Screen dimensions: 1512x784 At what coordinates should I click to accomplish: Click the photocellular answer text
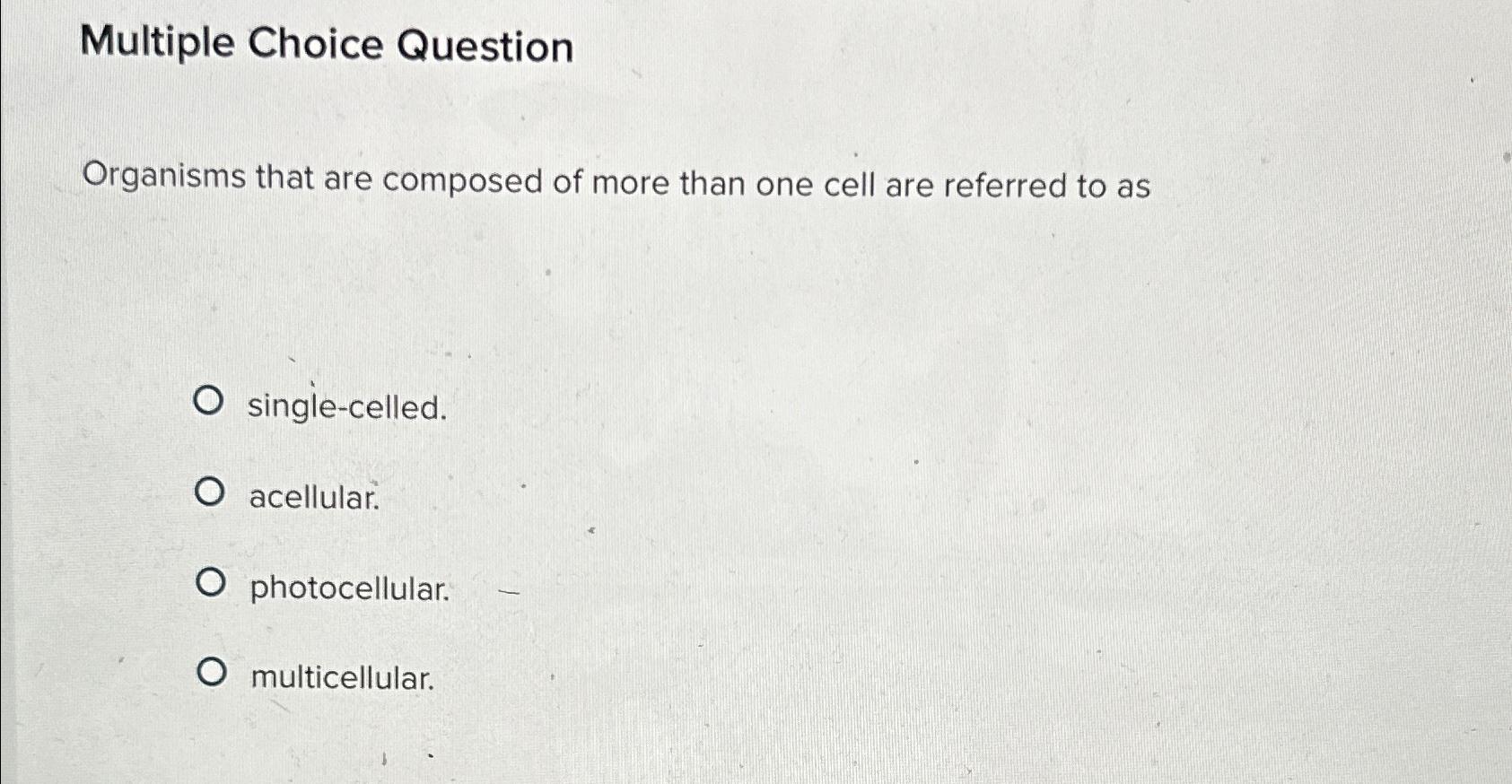coord(348,588)
